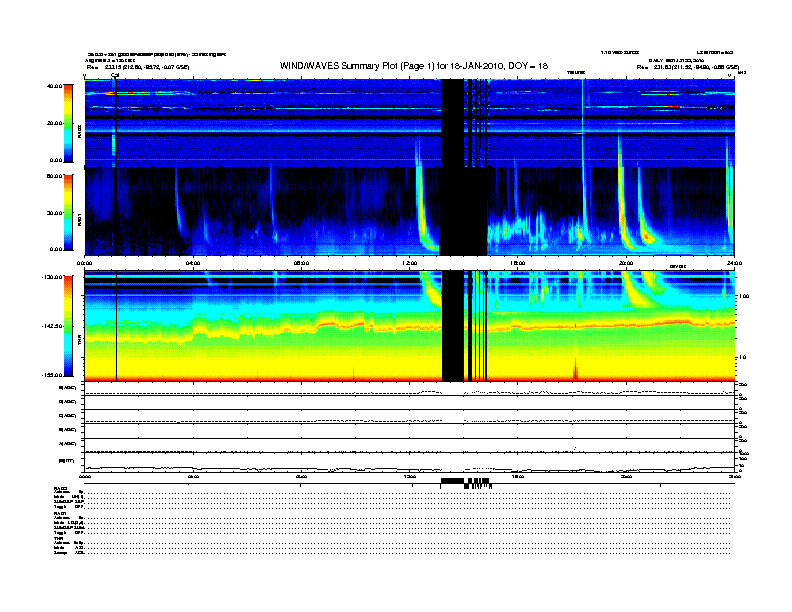Click the RAD1 vertical axis label
The height and width of the screenshot is (612, 792).
[x=79, y=219]
